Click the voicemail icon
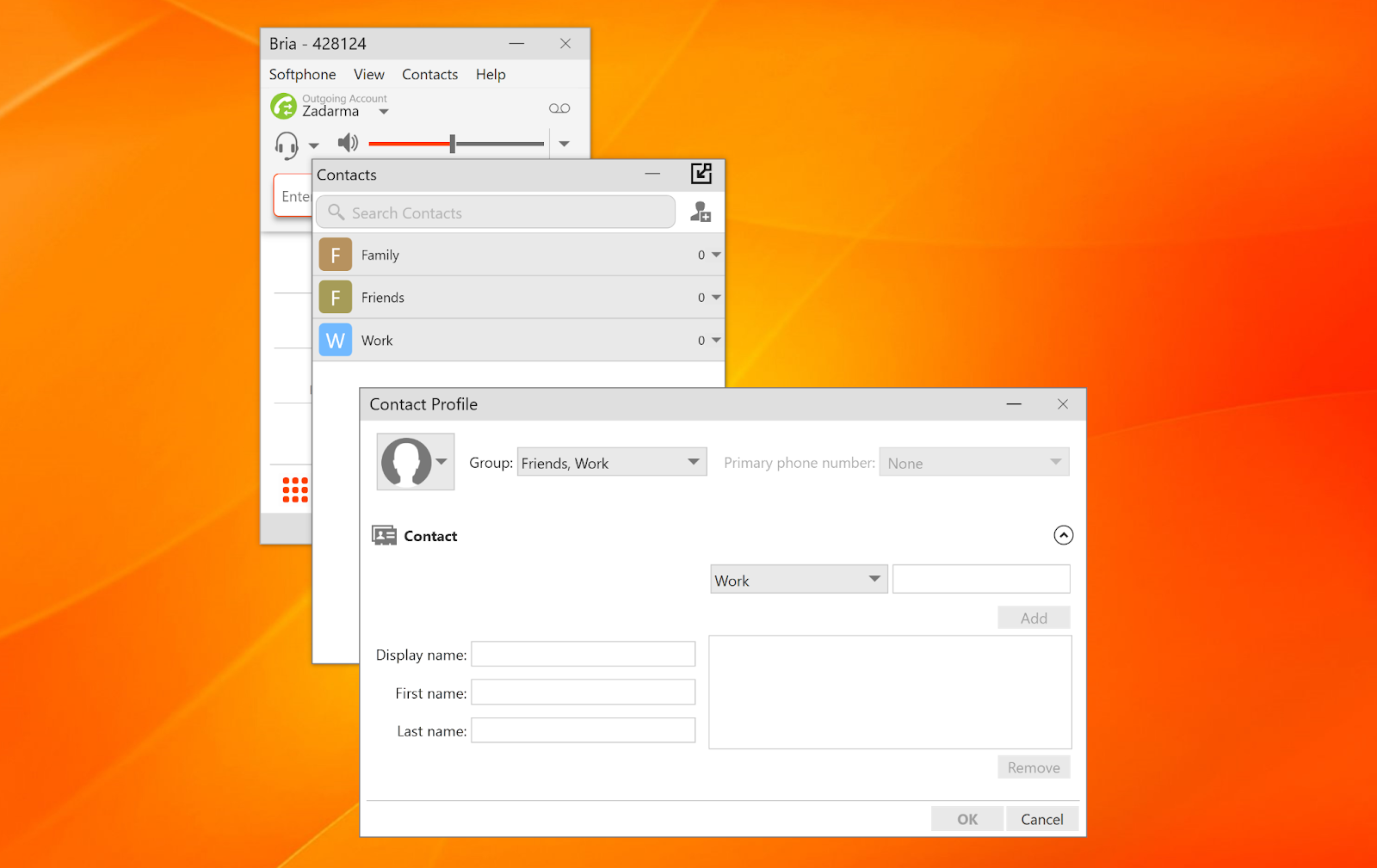 (x=559, y=108)
